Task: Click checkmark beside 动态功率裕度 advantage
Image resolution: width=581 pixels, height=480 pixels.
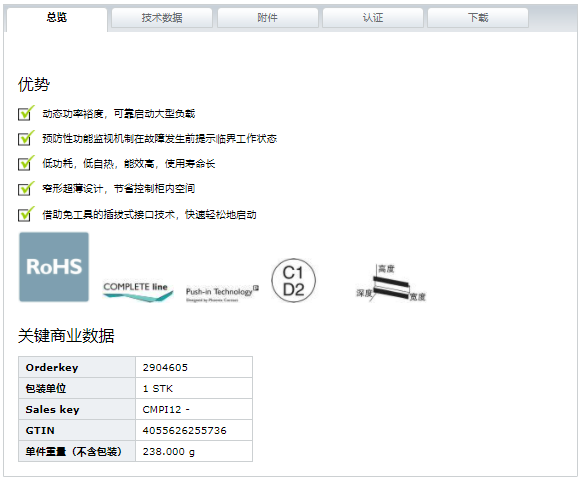Action: [26, 113]
